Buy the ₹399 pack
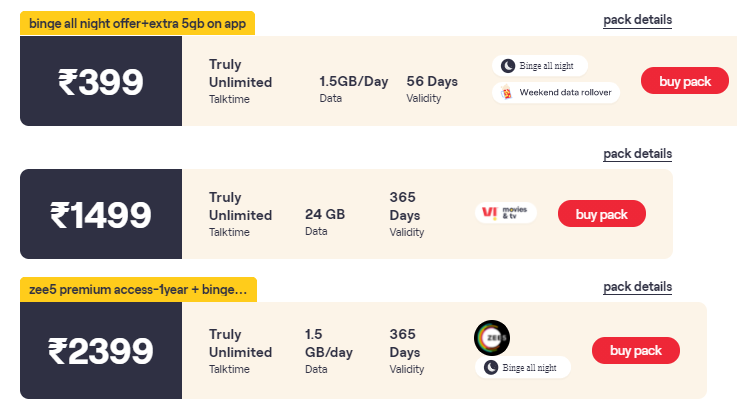This screenshot has height=408, width=737. [x=685, y=81]
